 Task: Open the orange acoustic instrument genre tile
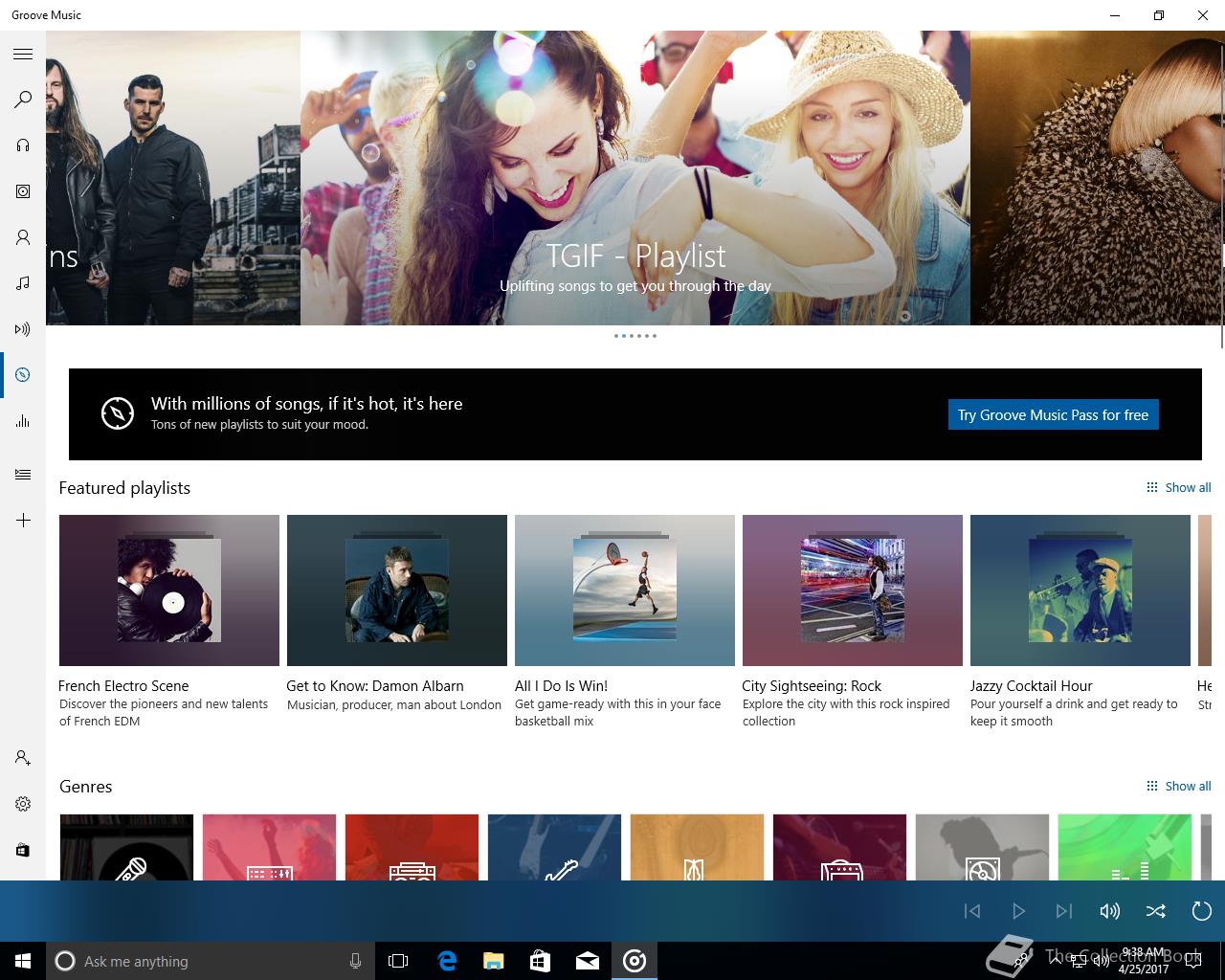coord(697,847)
